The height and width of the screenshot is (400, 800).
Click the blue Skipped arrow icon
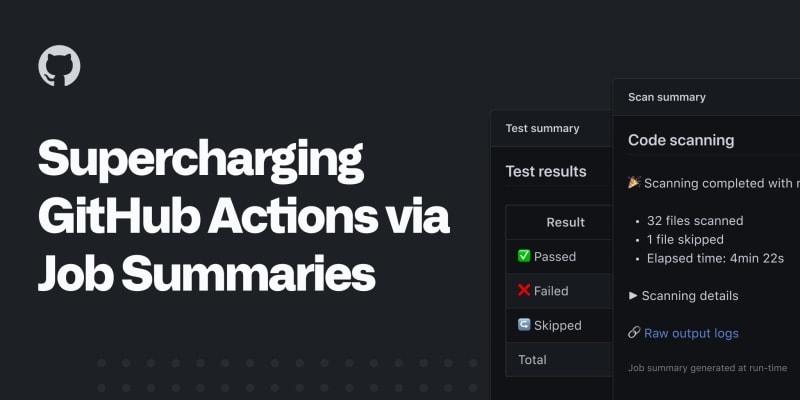coord(524,325)
